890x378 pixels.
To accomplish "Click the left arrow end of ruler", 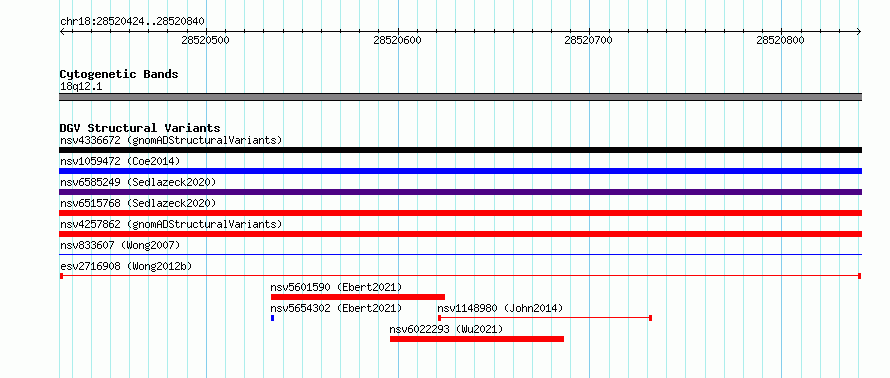I will [62, 31].
